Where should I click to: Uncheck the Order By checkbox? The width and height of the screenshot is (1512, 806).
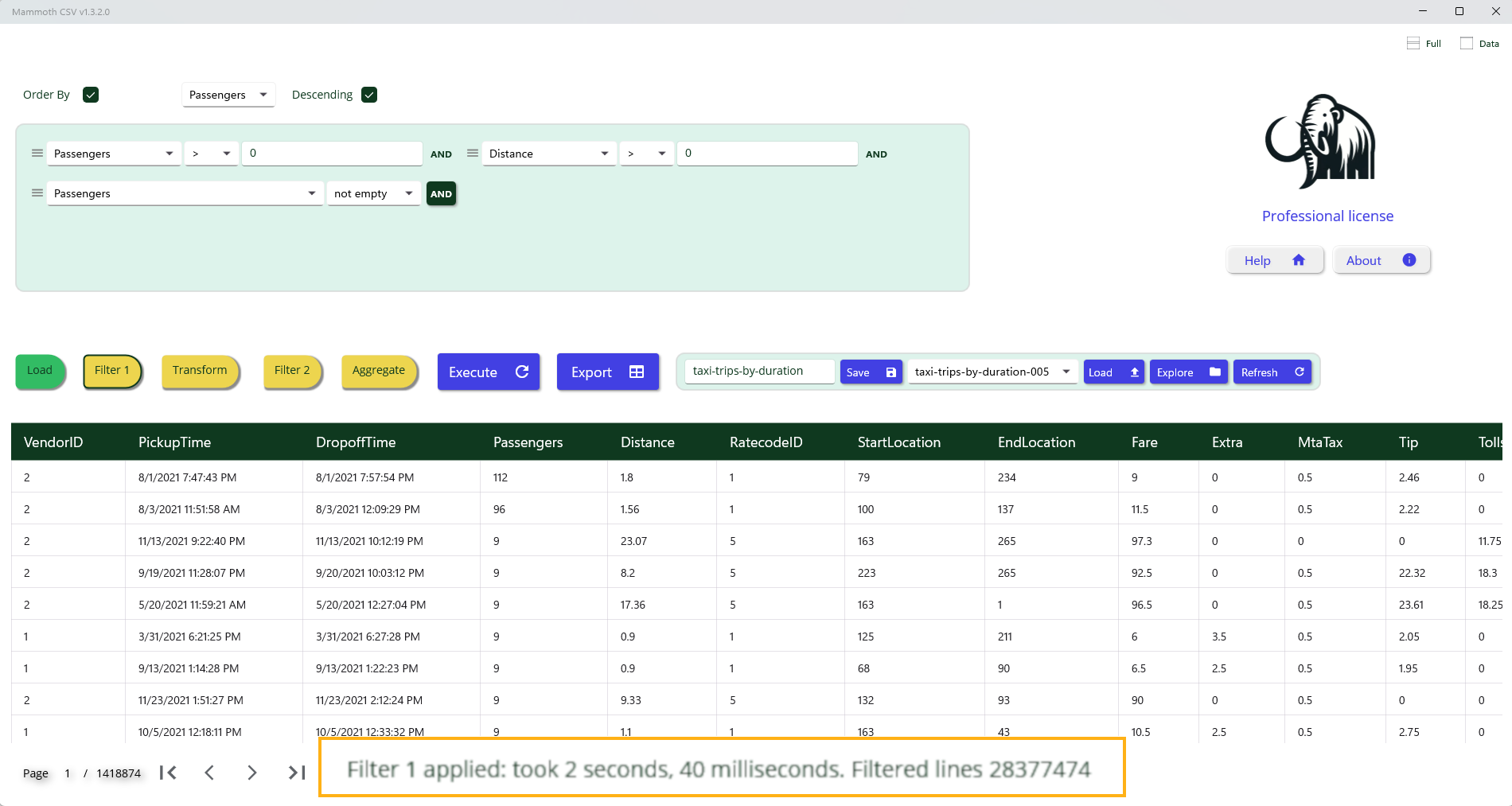[91, 95]
